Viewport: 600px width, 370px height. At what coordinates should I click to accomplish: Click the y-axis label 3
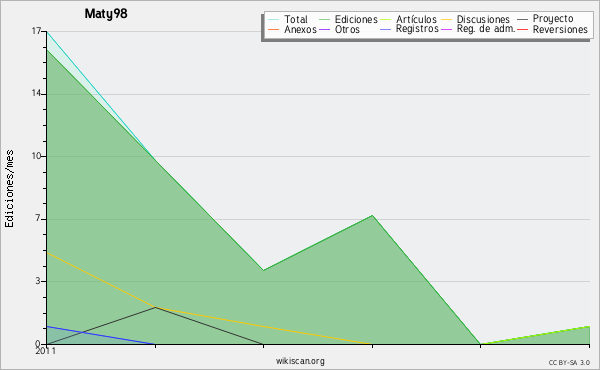pyautogui.click(x=38, y=281)
